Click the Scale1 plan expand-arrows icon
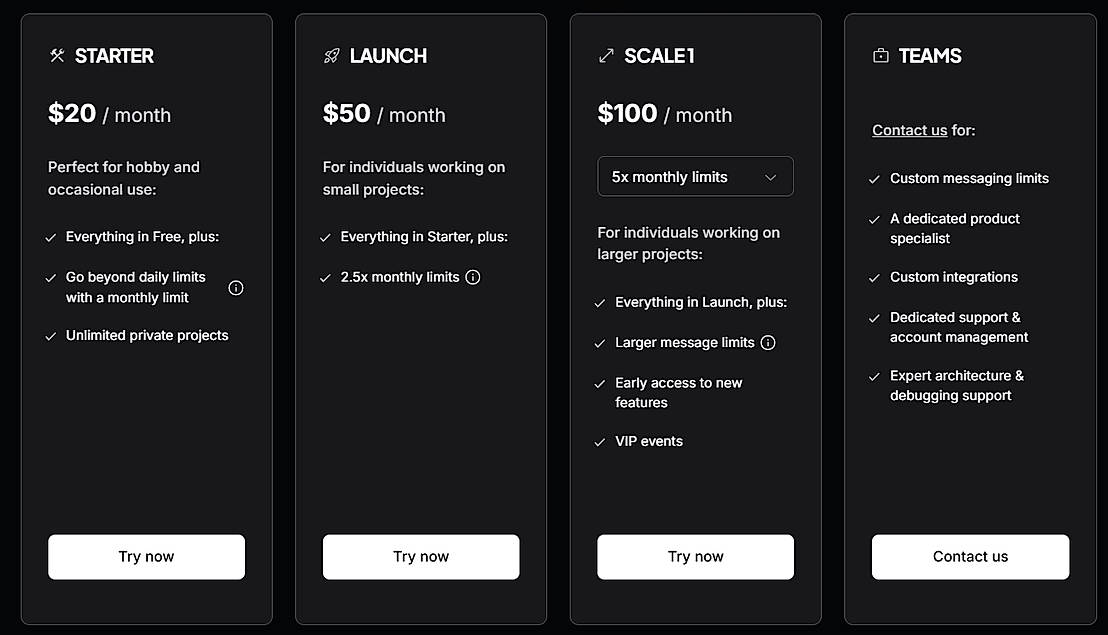Screen dimensions: 1108x635 click(x=606, y=56)
